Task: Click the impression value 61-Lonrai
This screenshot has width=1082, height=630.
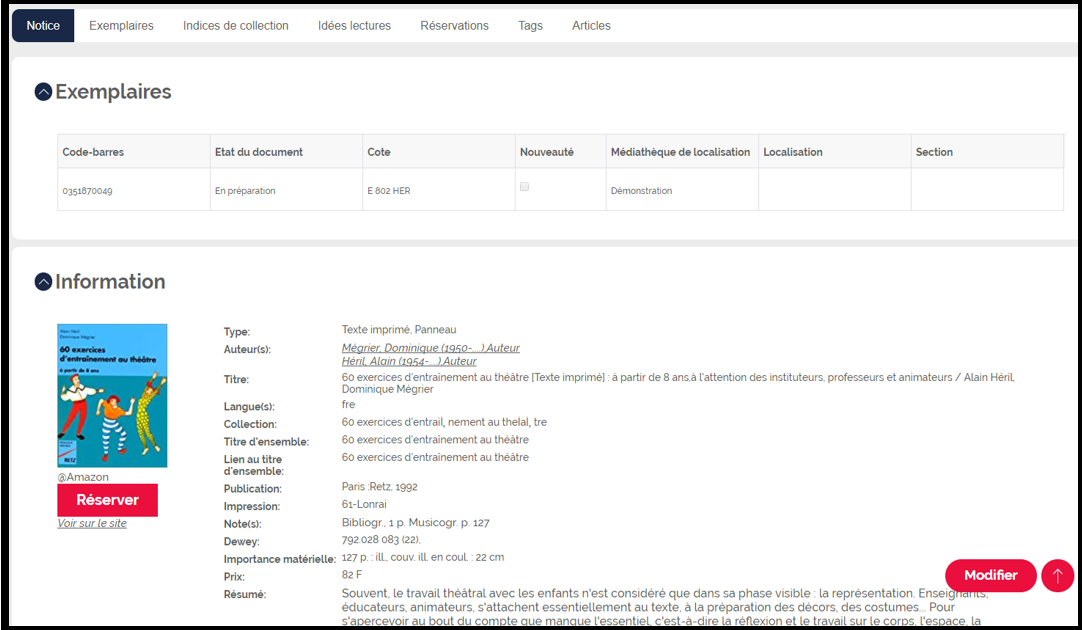Action: click(x=364, y=504)
